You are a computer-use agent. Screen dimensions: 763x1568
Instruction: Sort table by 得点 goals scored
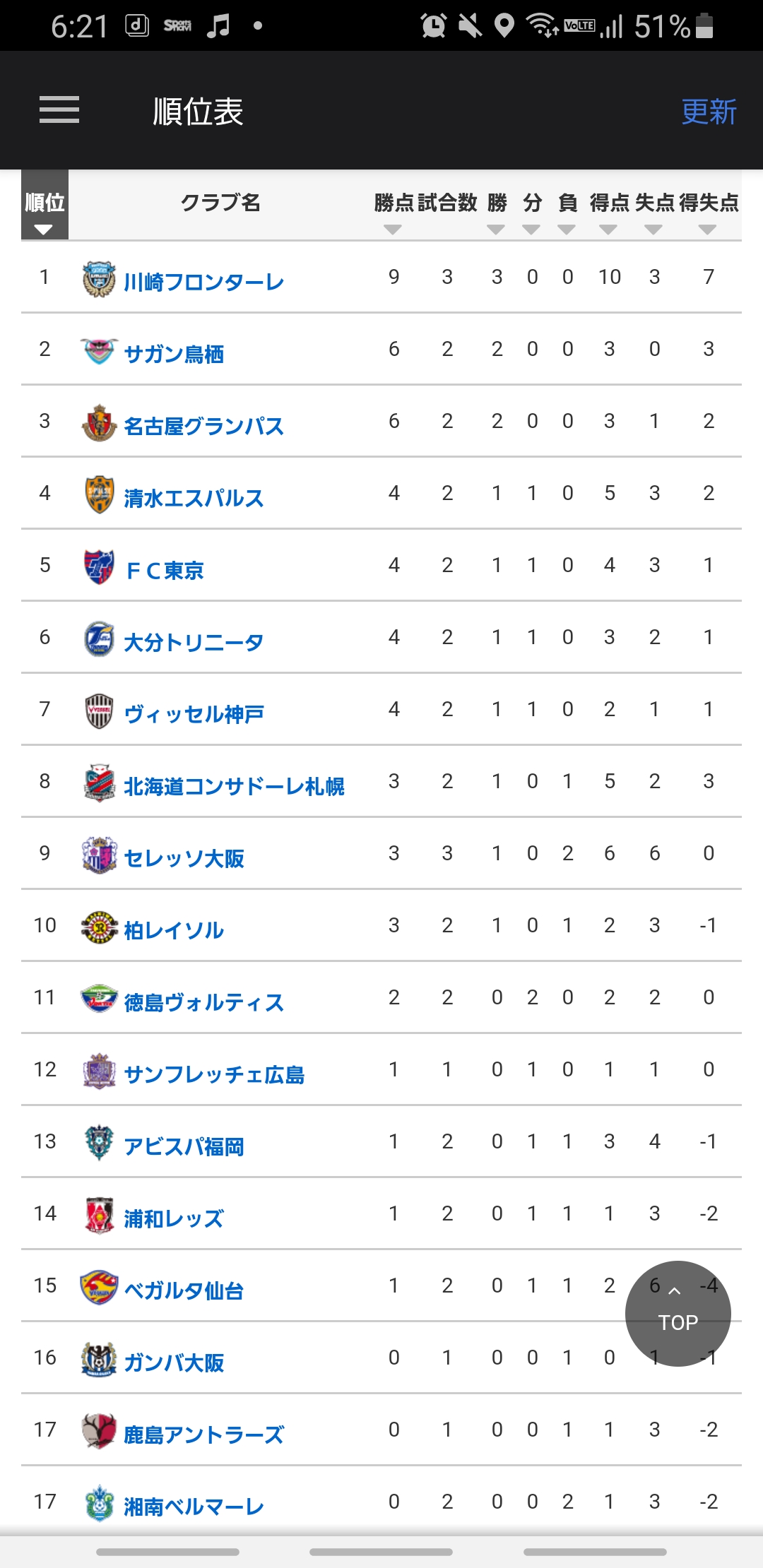click(x=608, y=212)
